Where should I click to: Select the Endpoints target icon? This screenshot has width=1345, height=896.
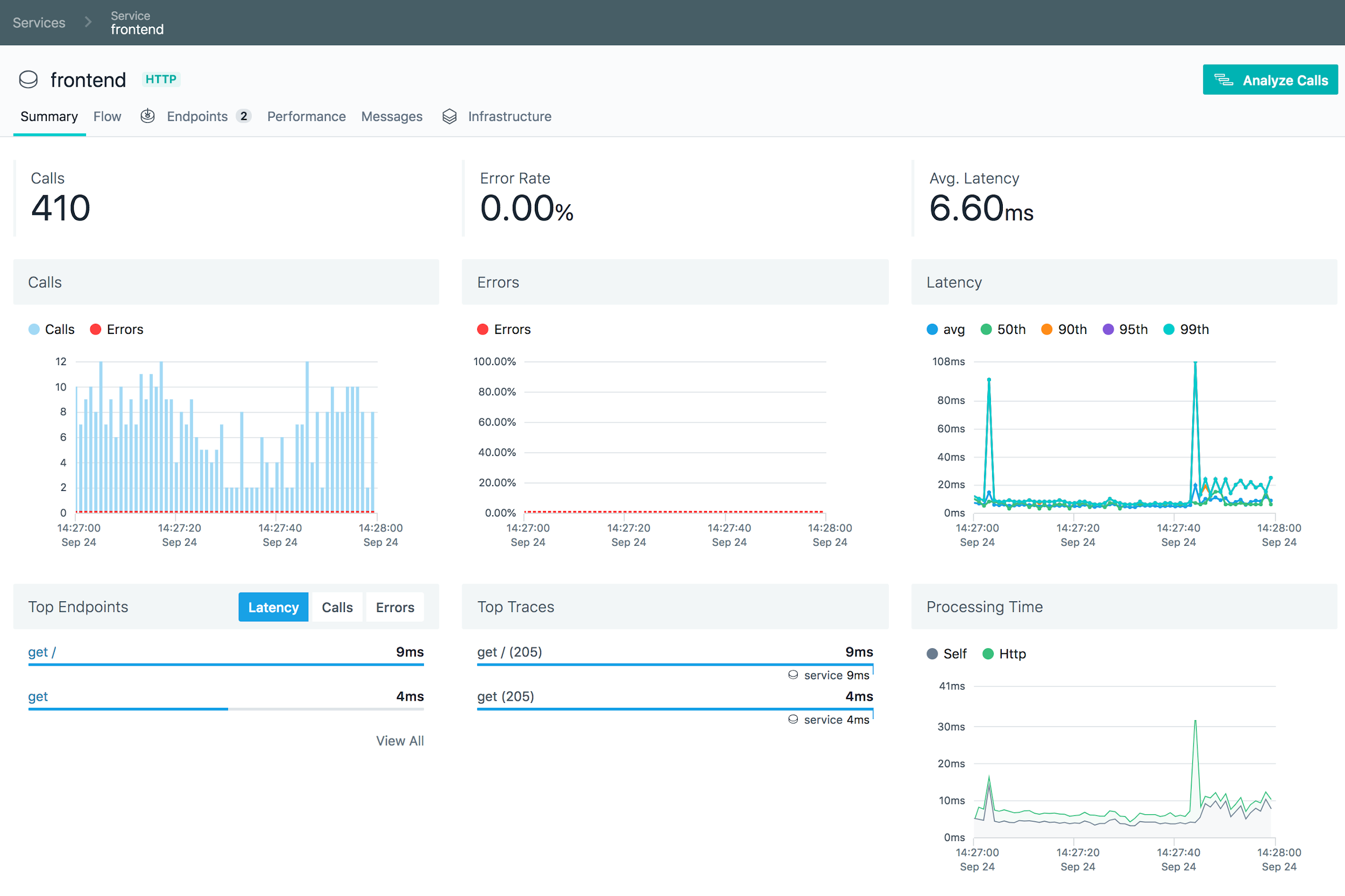click(147, 116)
